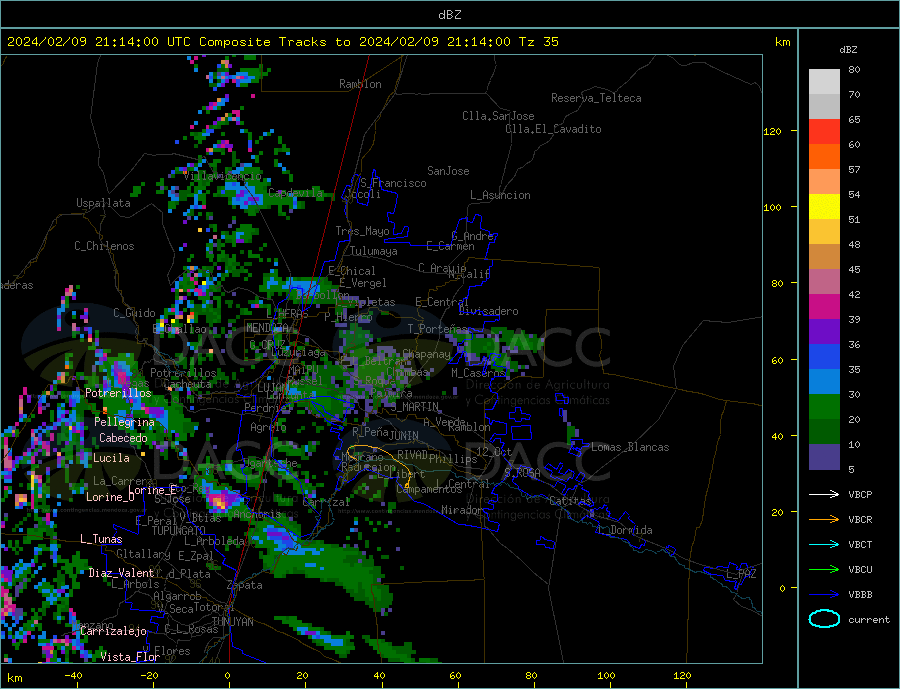Click the JUNIN map label

coord(404,436)
